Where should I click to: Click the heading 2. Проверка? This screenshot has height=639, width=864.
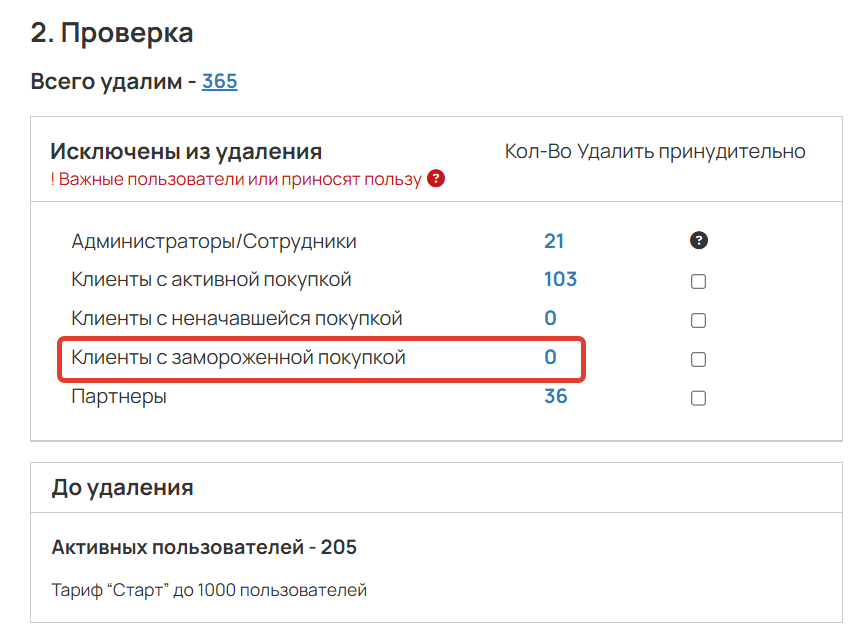(111, 32)
